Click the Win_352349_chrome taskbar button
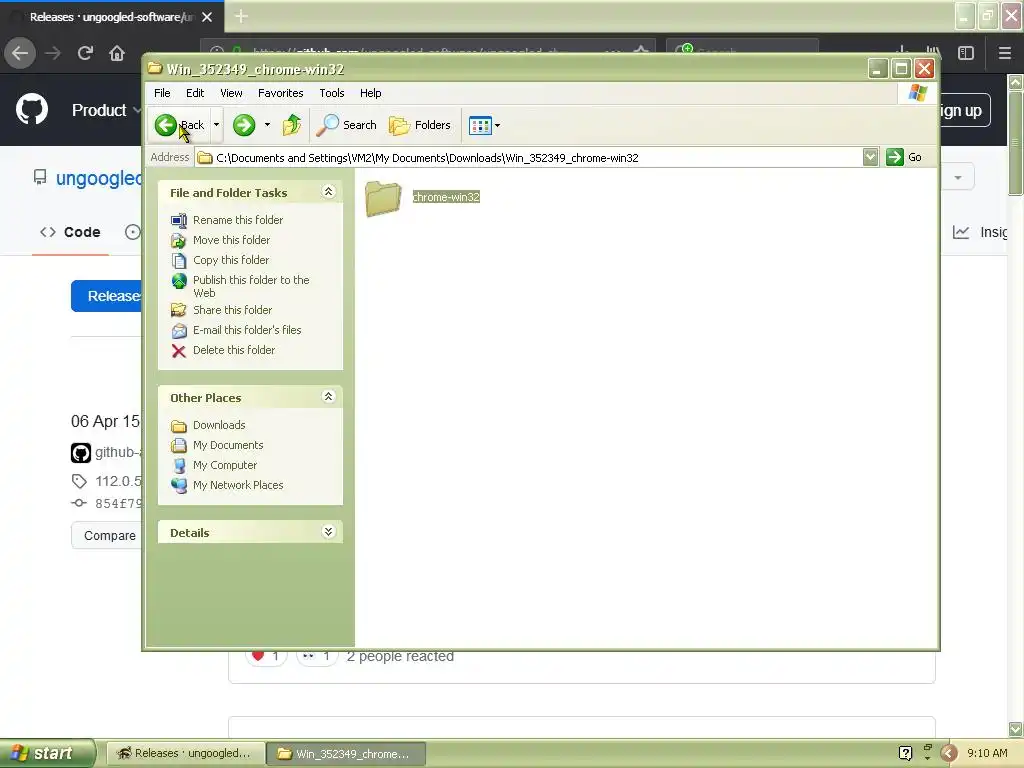This screenshot has height=768, width=1024. (346, 754)
